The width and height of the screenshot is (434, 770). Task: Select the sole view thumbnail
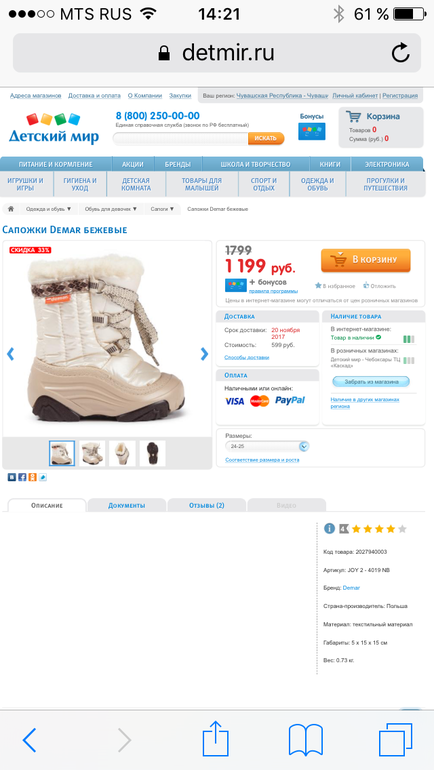152,453
